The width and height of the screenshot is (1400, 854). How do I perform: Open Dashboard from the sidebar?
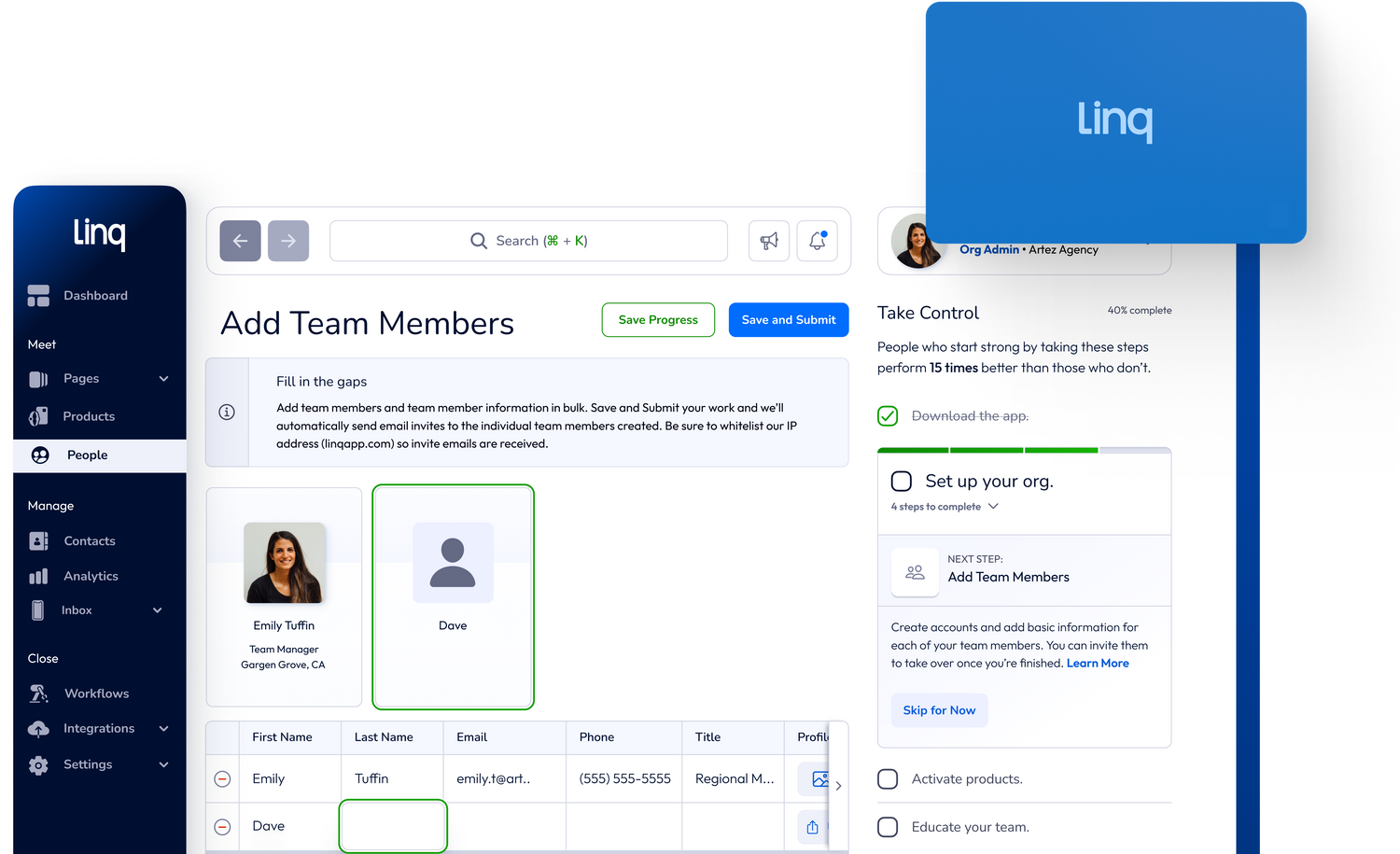coord(95,296)
